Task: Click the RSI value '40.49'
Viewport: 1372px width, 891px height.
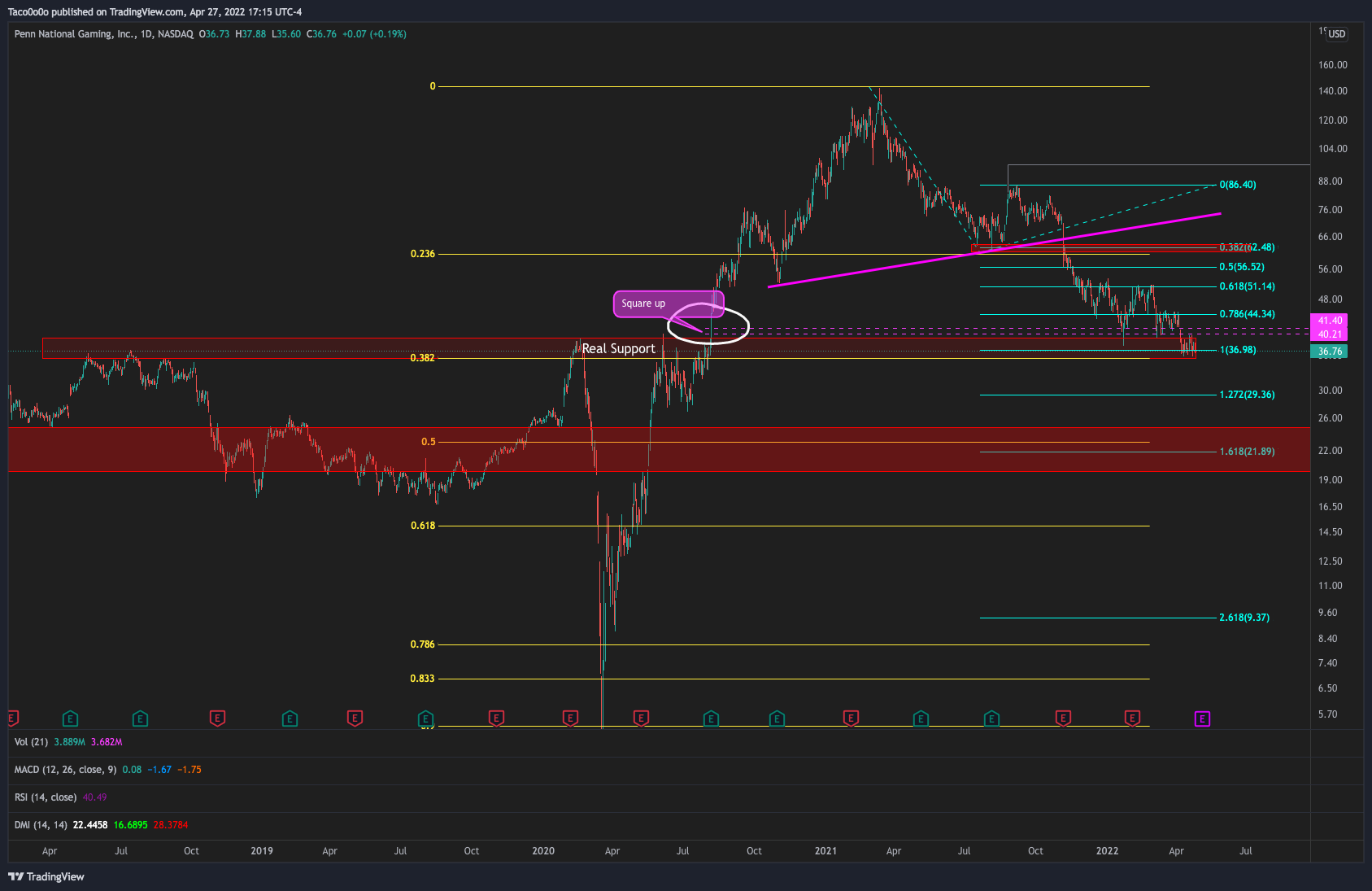Action: 94,797
